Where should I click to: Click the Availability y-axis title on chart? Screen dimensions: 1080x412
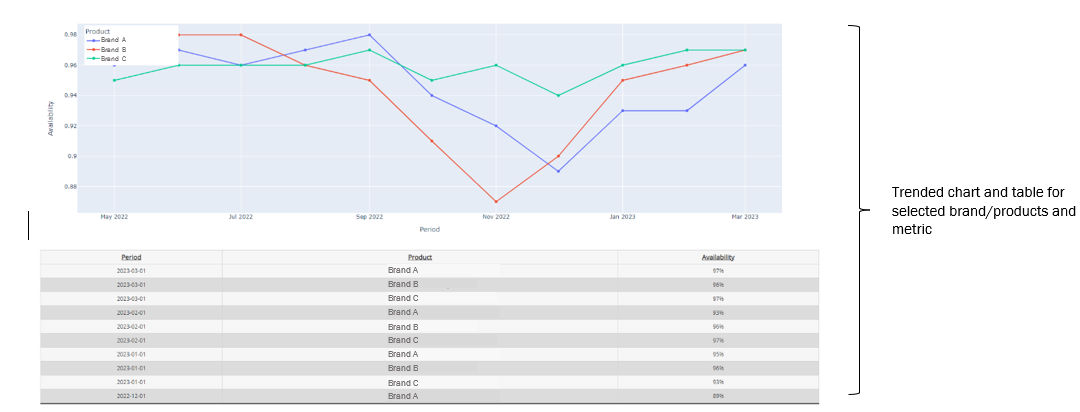[x=51, y=117]
